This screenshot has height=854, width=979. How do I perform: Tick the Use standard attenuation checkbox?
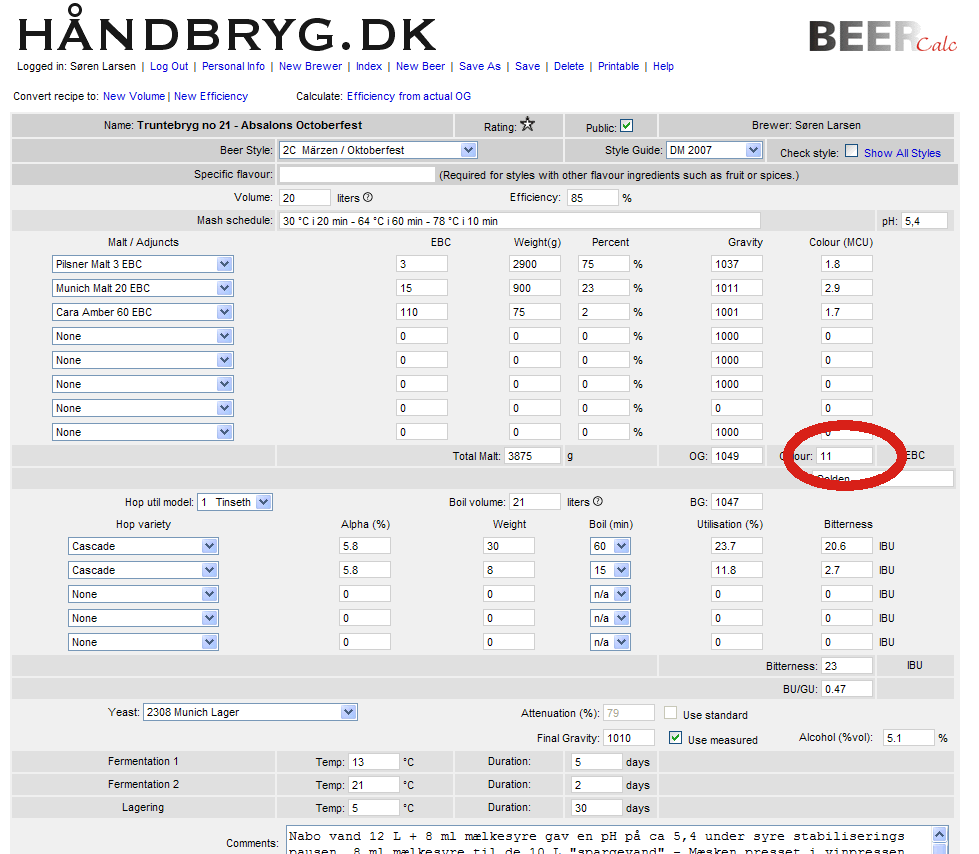tap(671, 713)
